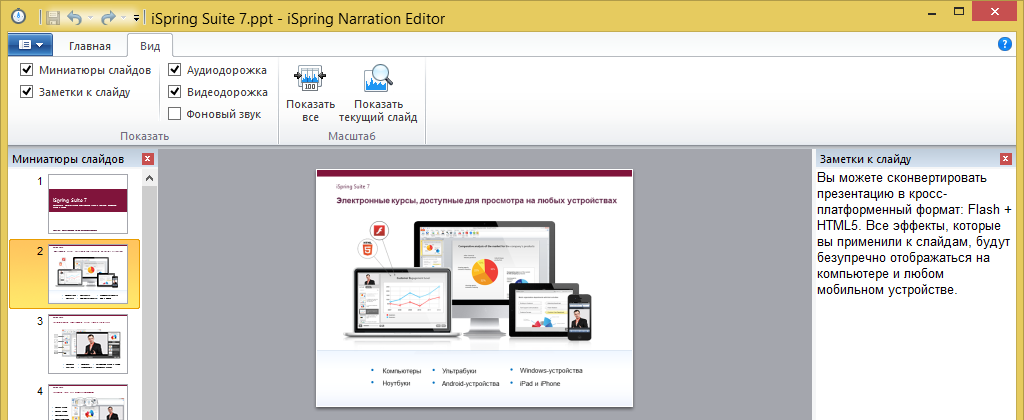Enable the Фоновый звук checkbox
The height and width of the screenshot is (420, 1024).
(174, 114)
